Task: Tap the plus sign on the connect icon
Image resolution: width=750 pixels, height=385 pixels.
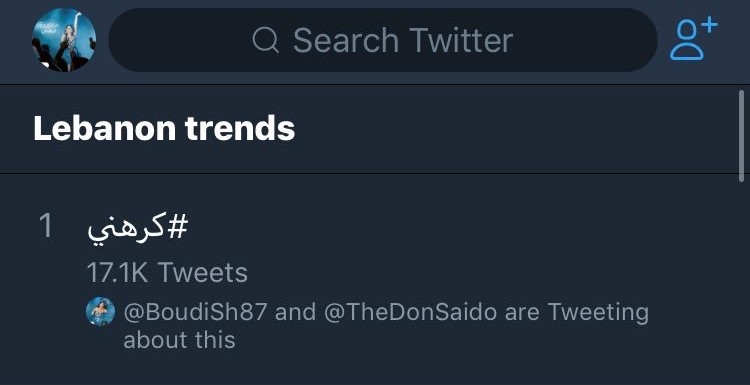Action: pos(711,24)
